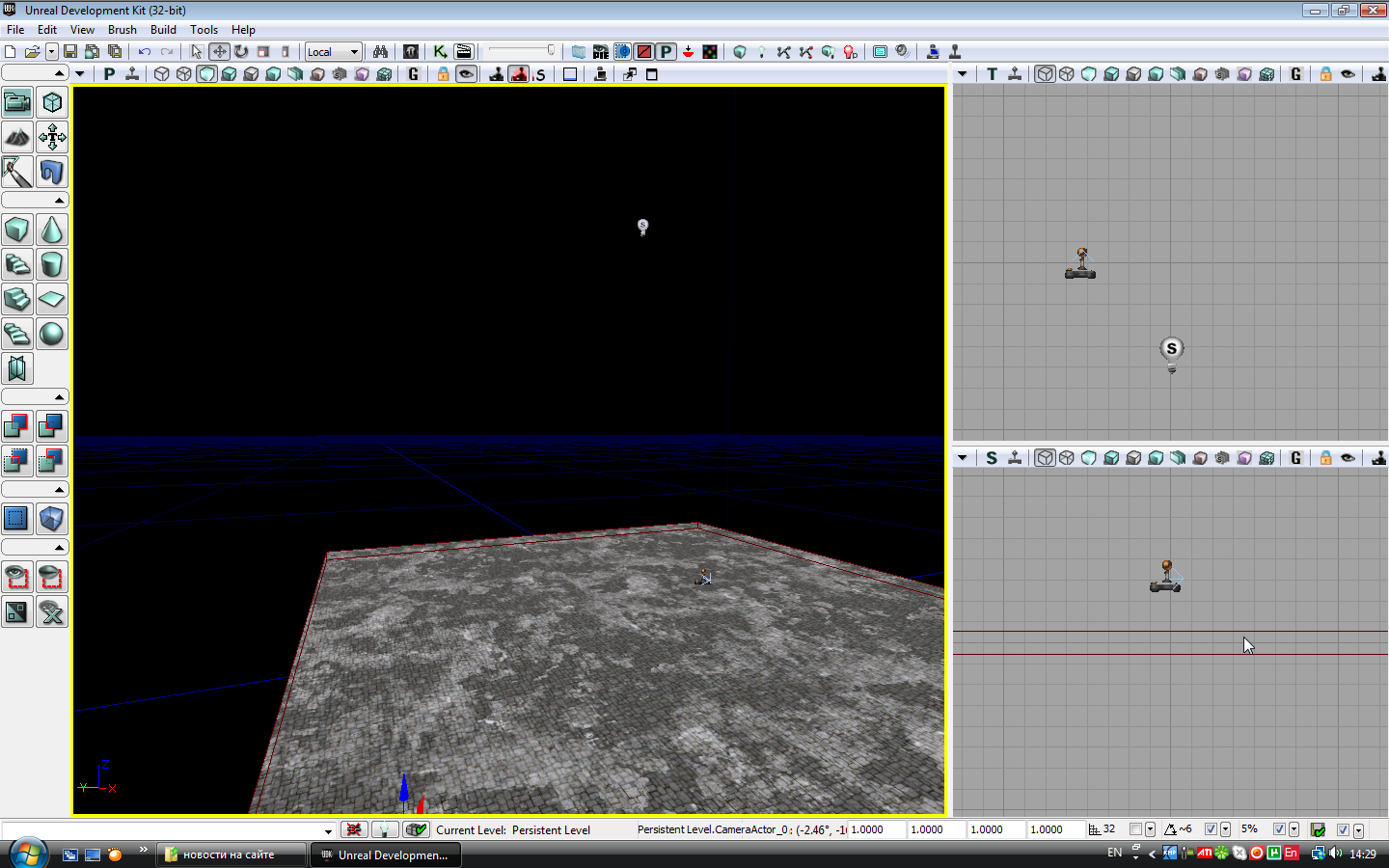The width and height of the screenshot is (1389, 868).
Task: Expand the perspective viewport options arrow
Action: 80,74
